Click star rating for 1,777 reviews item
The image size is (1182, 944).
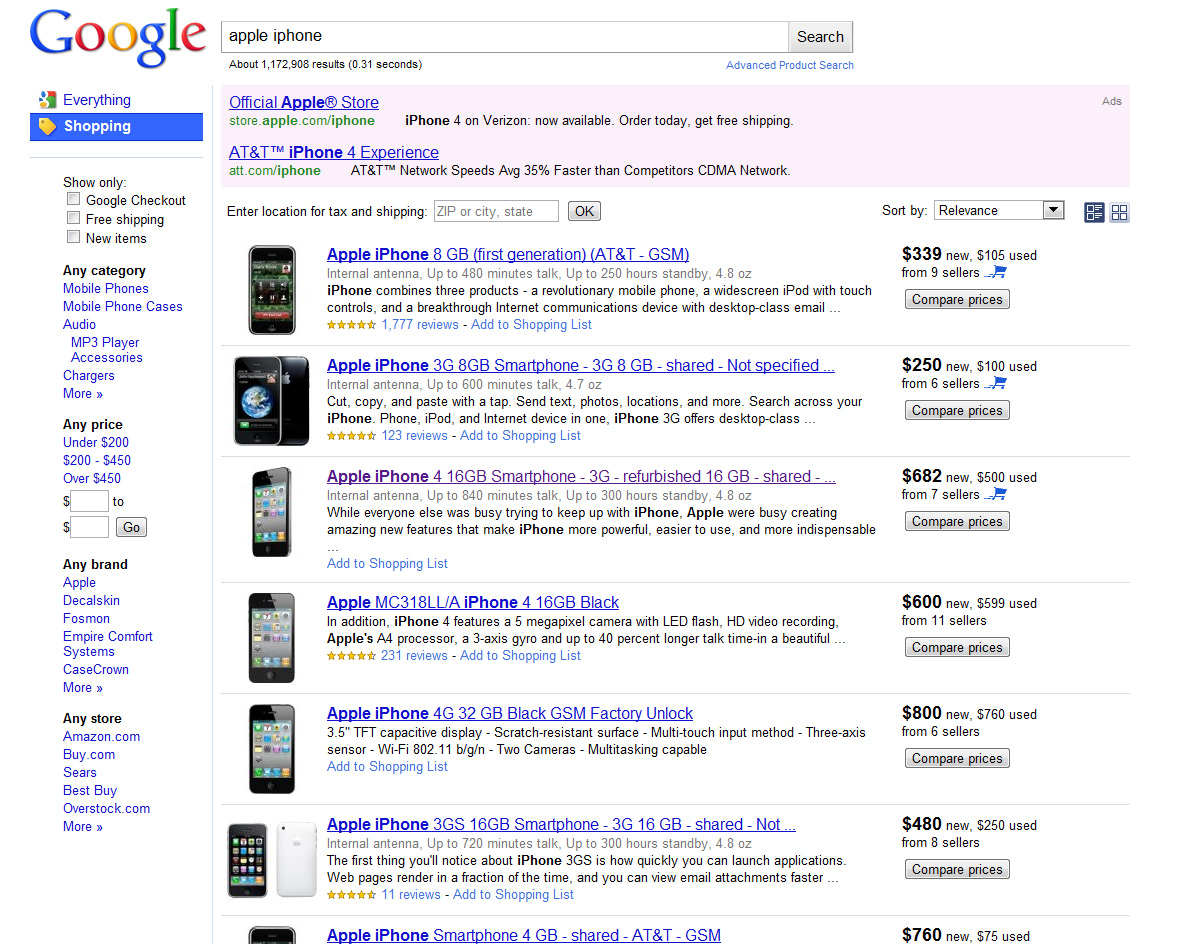pyautogui.click(x=351, y=325)
